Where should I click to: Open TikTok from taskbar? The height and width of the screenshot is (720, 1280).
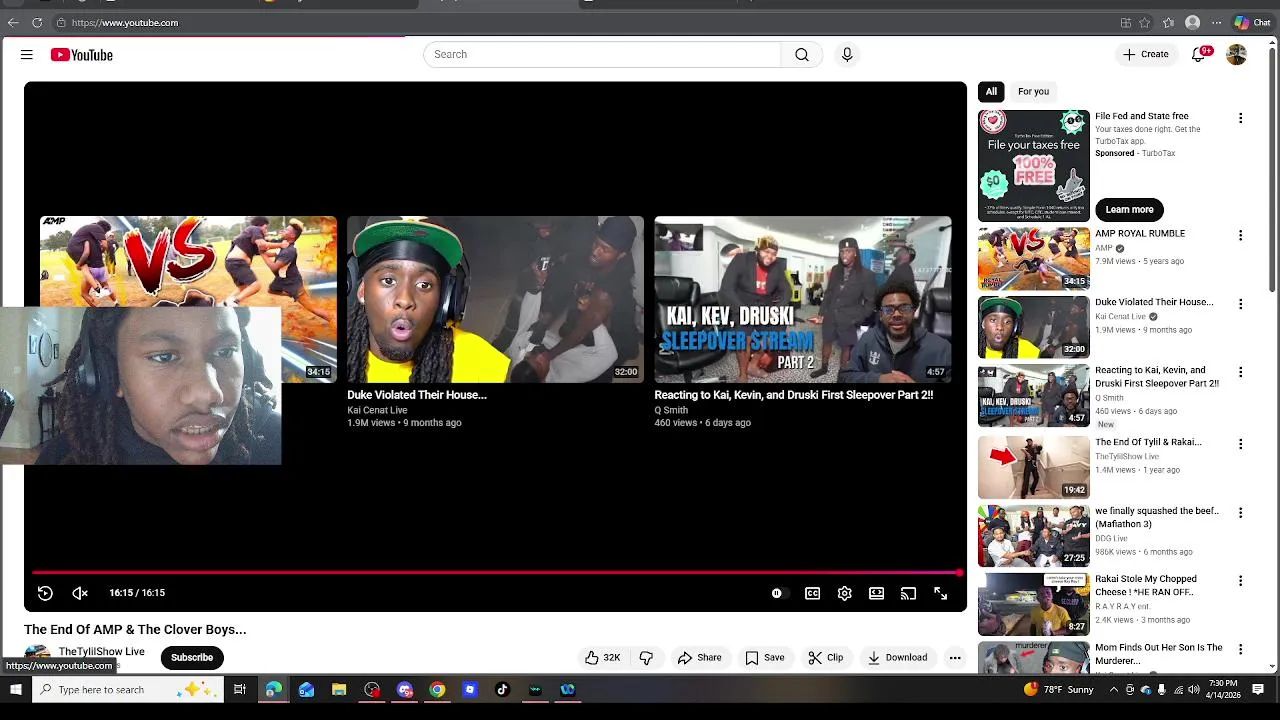click(x=502, y=690)
